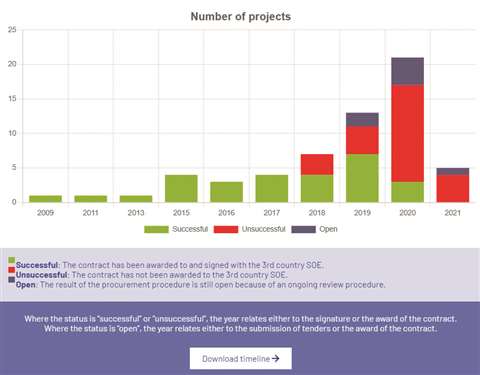This screenshot has height=375, width=480.
Task: Click the purple Open legend swatch
Action: [x=303, y=229]
